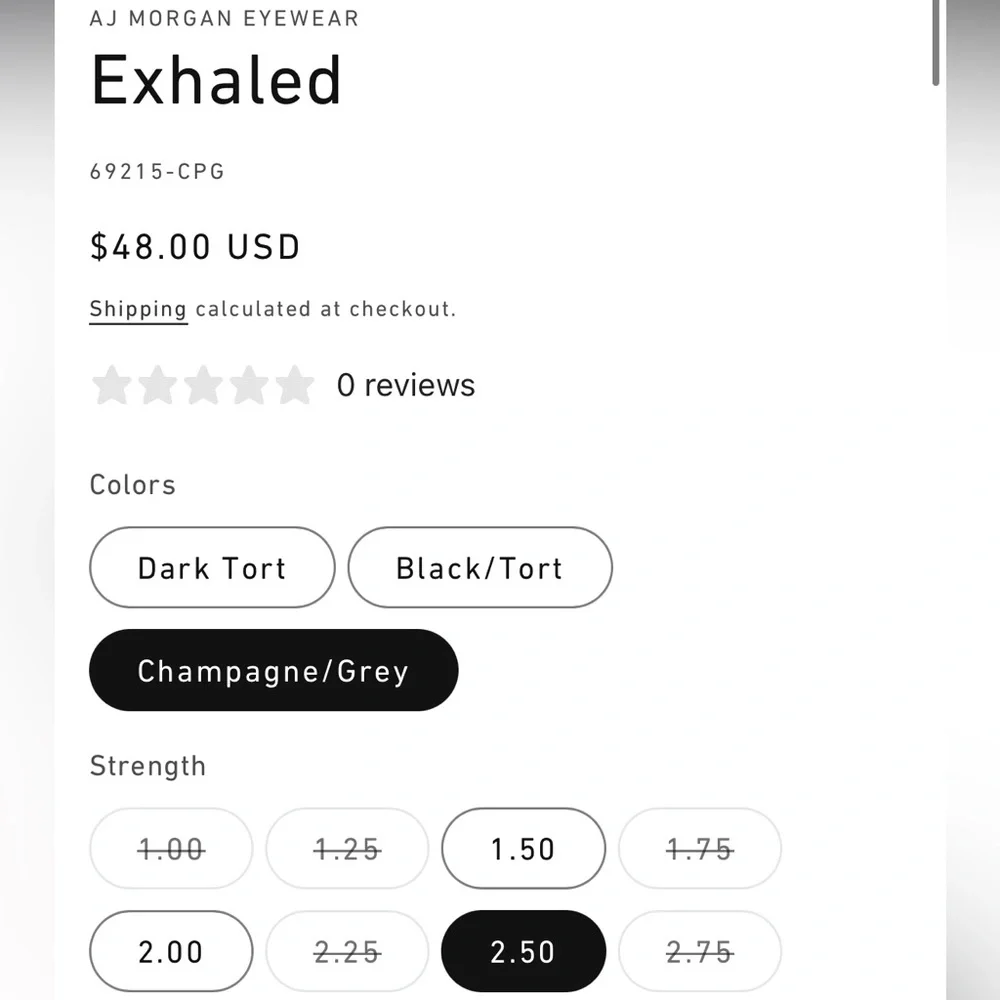Open the Shipping policy link
The width and height of the screenshot is (1000, 1000).
pos(138,309)
